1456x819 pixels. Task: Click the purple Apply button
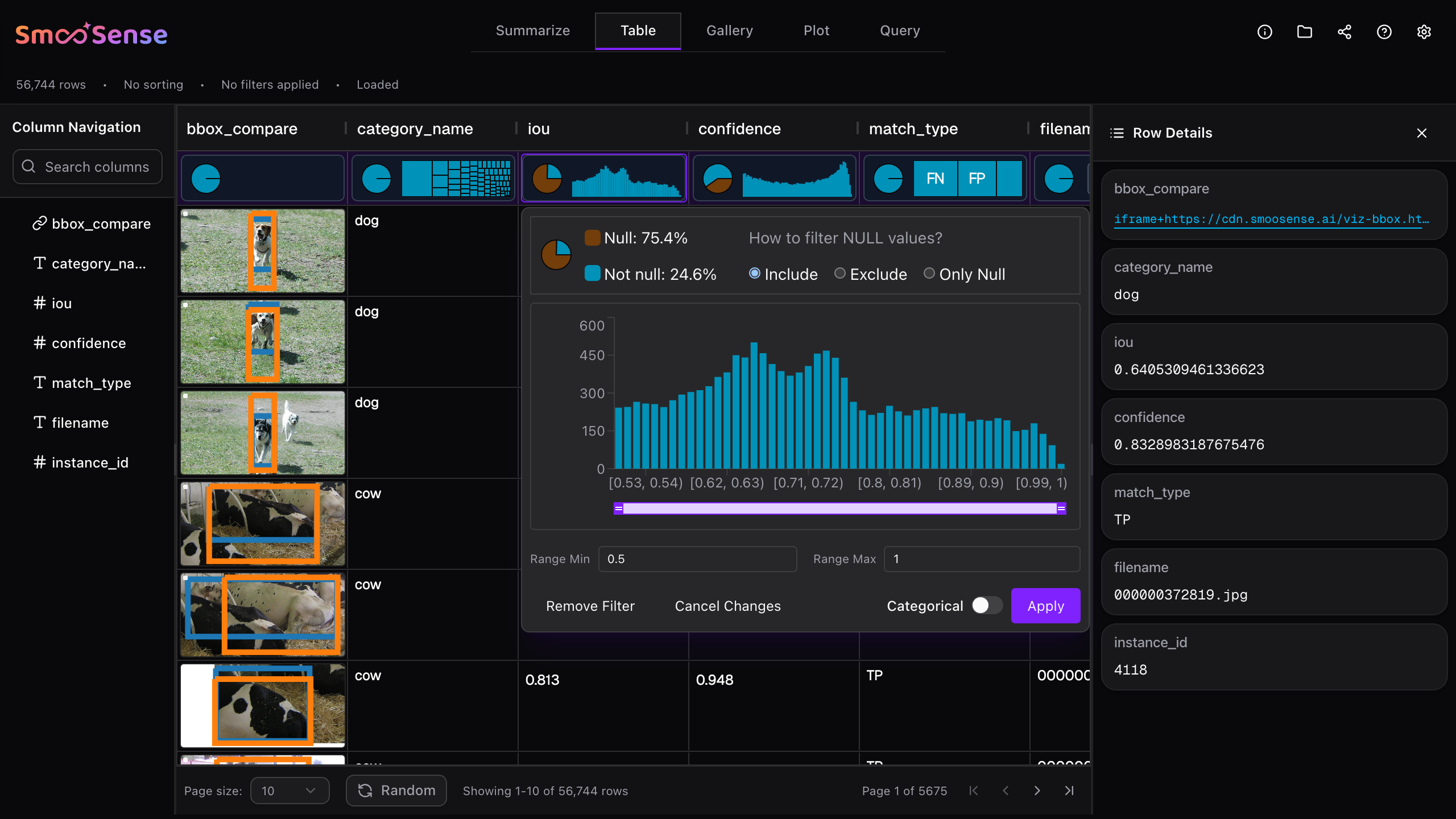pos(1045,606)
